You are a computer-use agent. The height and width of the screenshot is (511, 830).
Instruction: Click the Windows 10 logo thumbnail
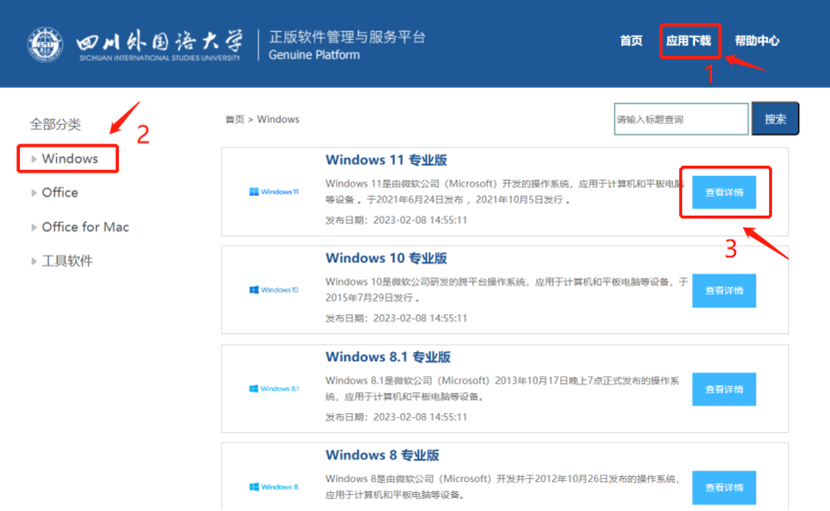click(x=274, y=290)
